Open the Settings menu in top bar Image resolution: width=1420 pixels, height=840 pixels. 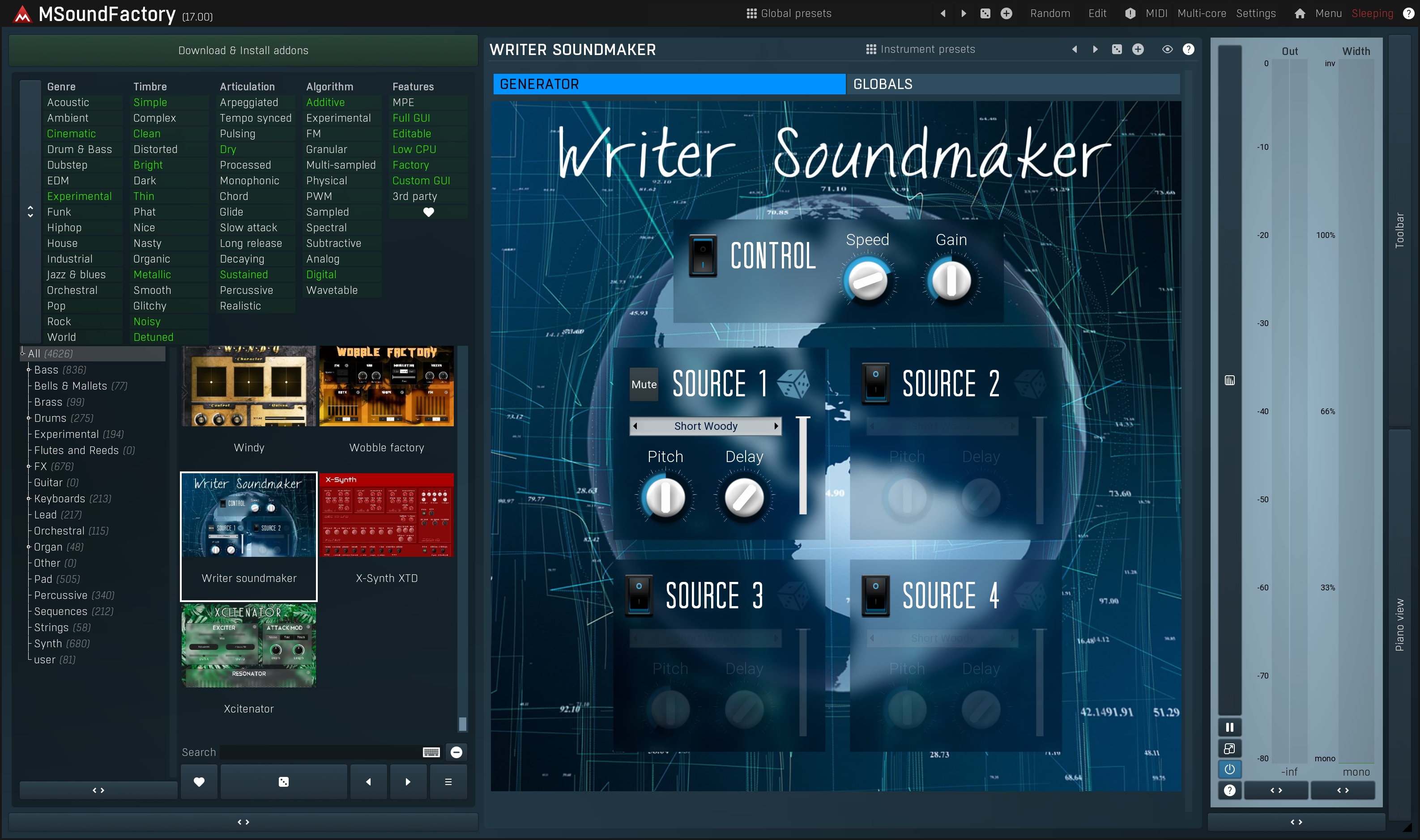pos(1255,13)
